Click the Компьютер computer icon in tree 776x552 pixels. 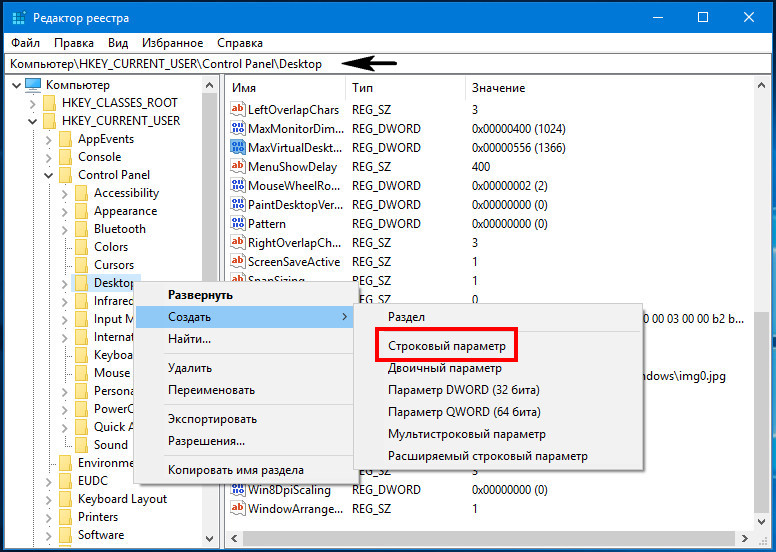click(33, 85)
